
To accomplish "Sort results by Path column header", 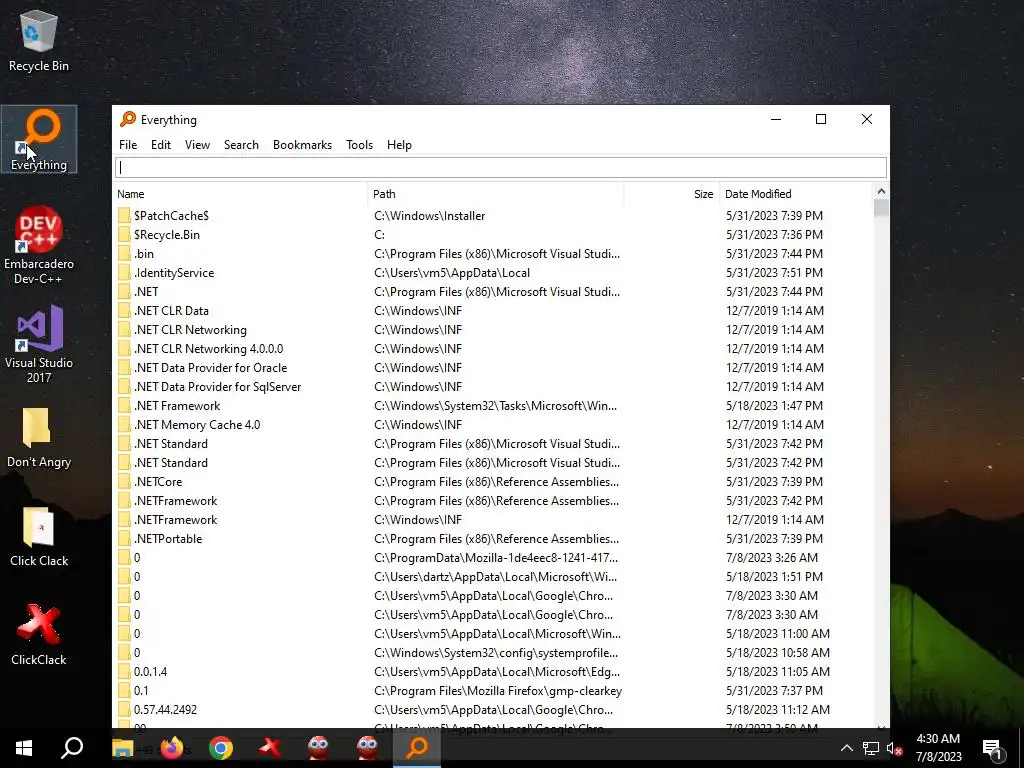I will tap(496, 194).
